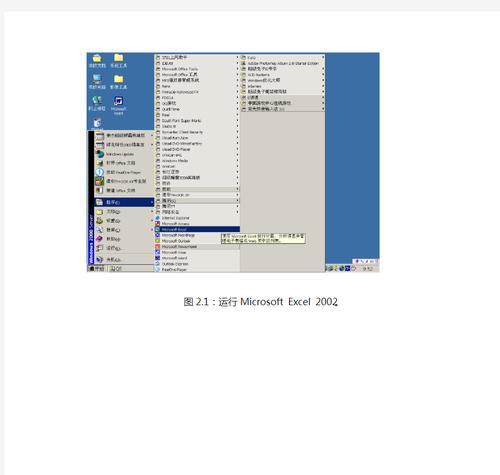Image resolution: width=500 pixels, height=475 pixels.
Task: Select the Microsoft Word desktop shortcut
Action: (118, 105)
